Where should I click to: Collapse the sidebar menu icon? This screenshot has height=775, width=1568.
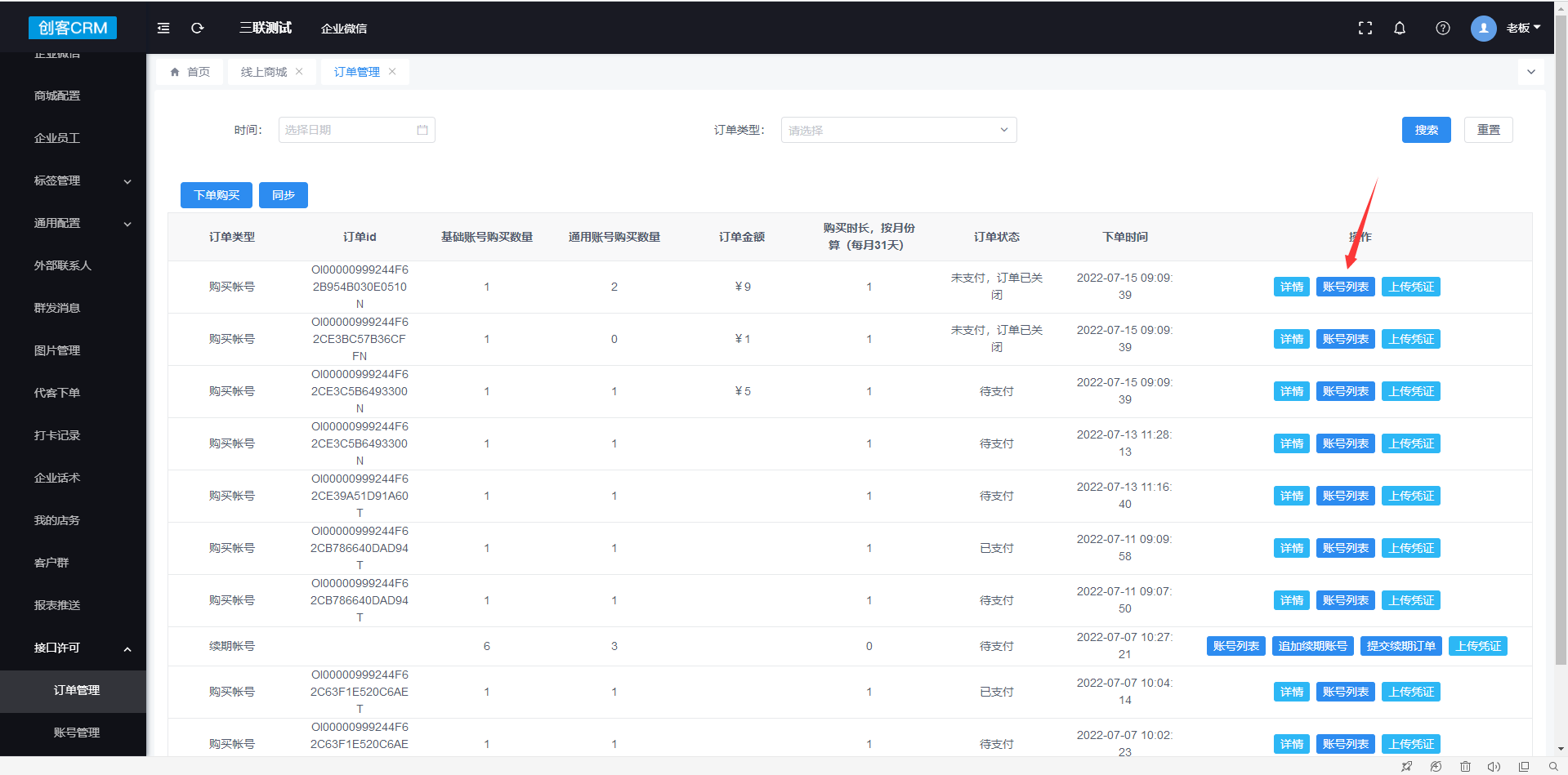163,28
